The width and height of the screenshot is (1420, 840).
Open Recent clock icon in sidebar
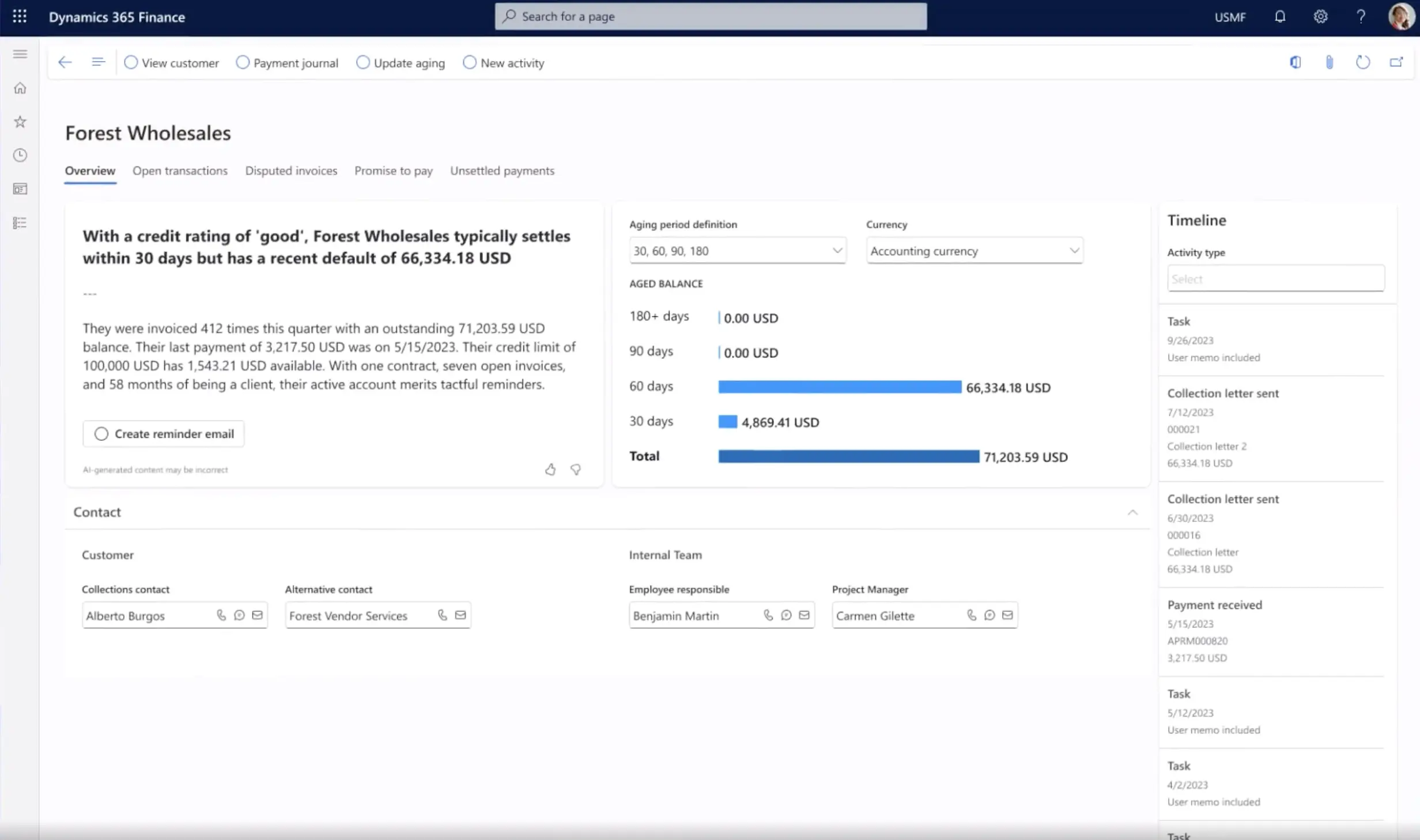[20, 155]
